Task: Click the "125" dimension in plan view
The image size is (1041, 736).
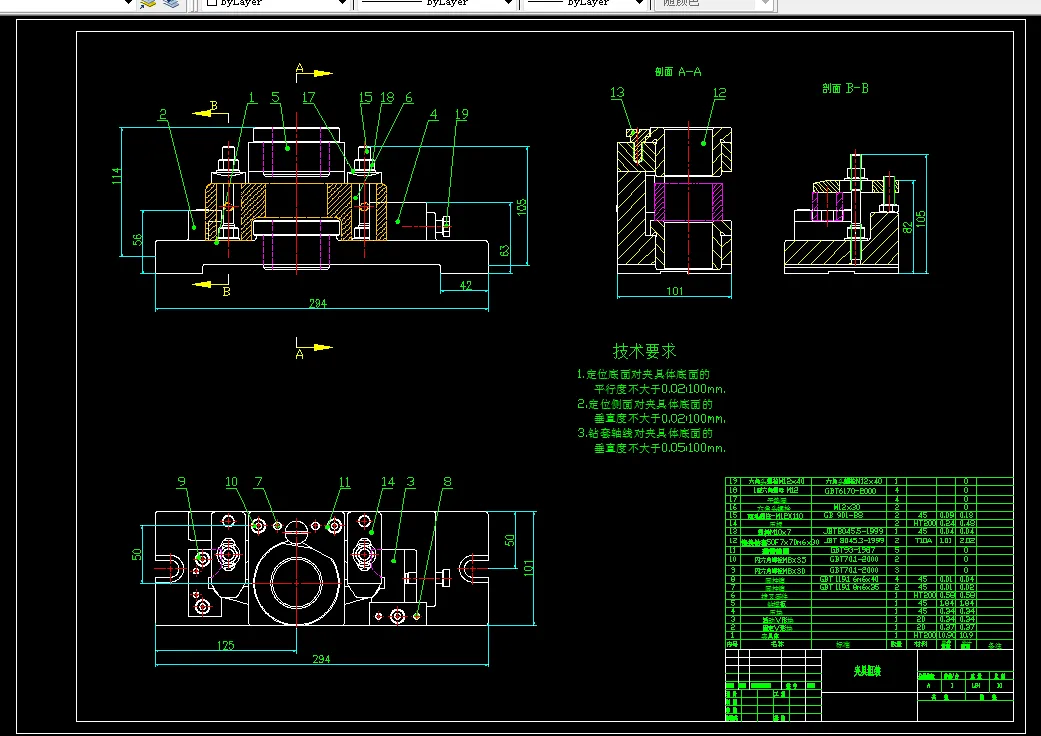Action: click(226, 645)
